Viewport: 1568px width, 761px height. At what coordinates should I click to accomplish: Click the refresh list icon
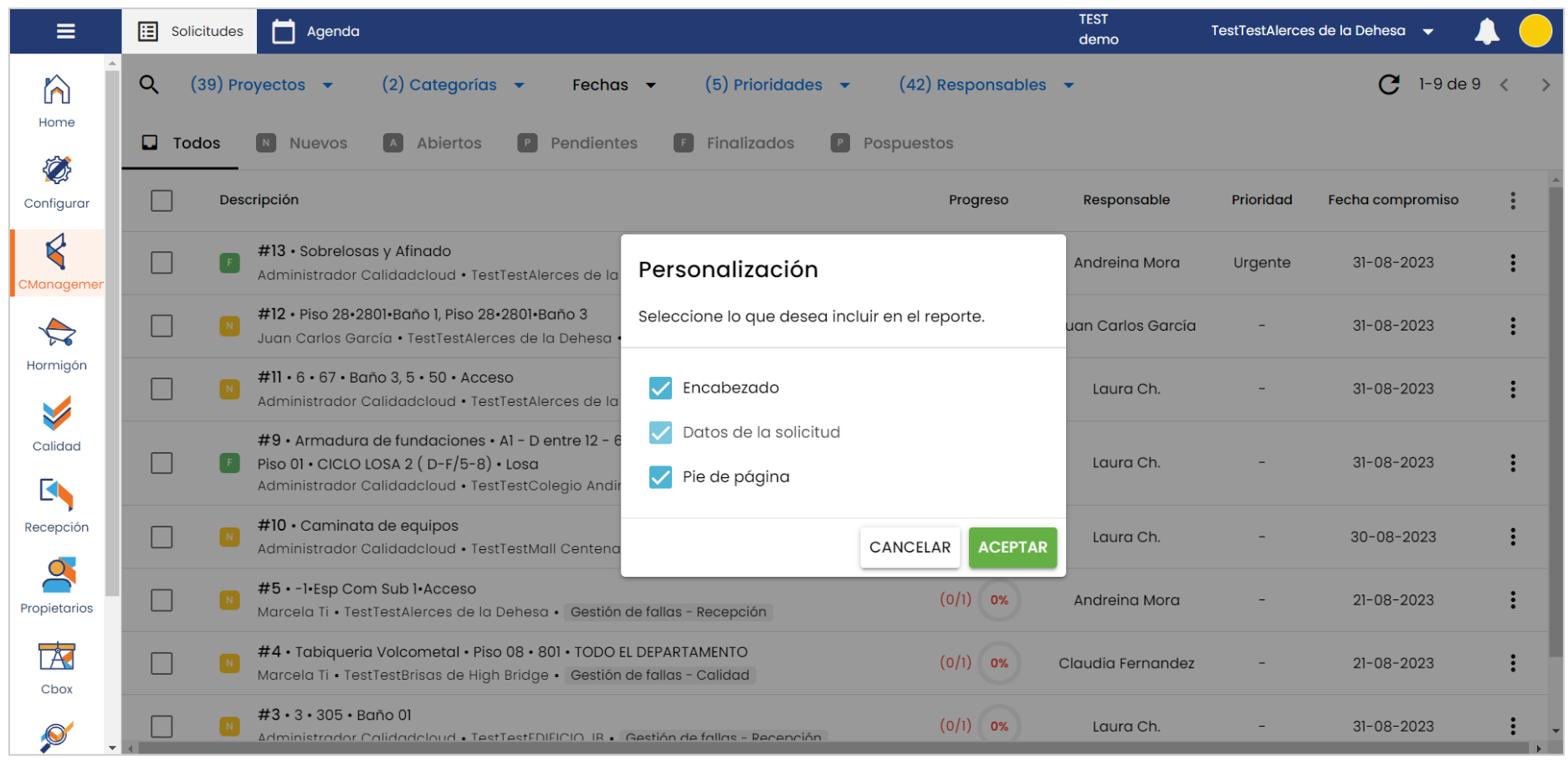click(x=1389, y=85)
